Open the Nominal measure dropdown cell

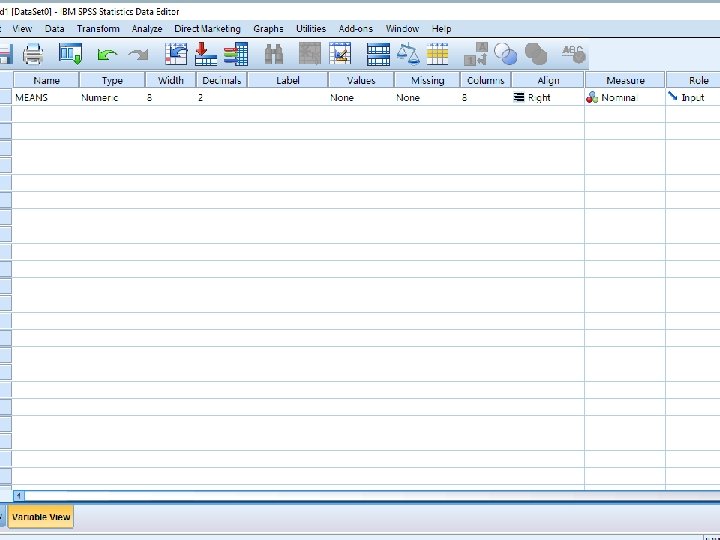tap(625, 97)
